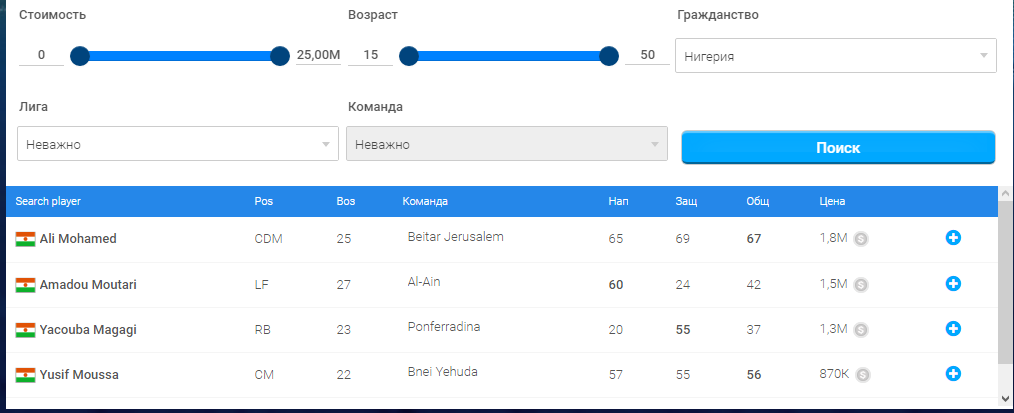Add Yacouba Magagi with the plus icon
Image resolution: width=1014 pixels, height=413 pixels.
click(953, 328)
